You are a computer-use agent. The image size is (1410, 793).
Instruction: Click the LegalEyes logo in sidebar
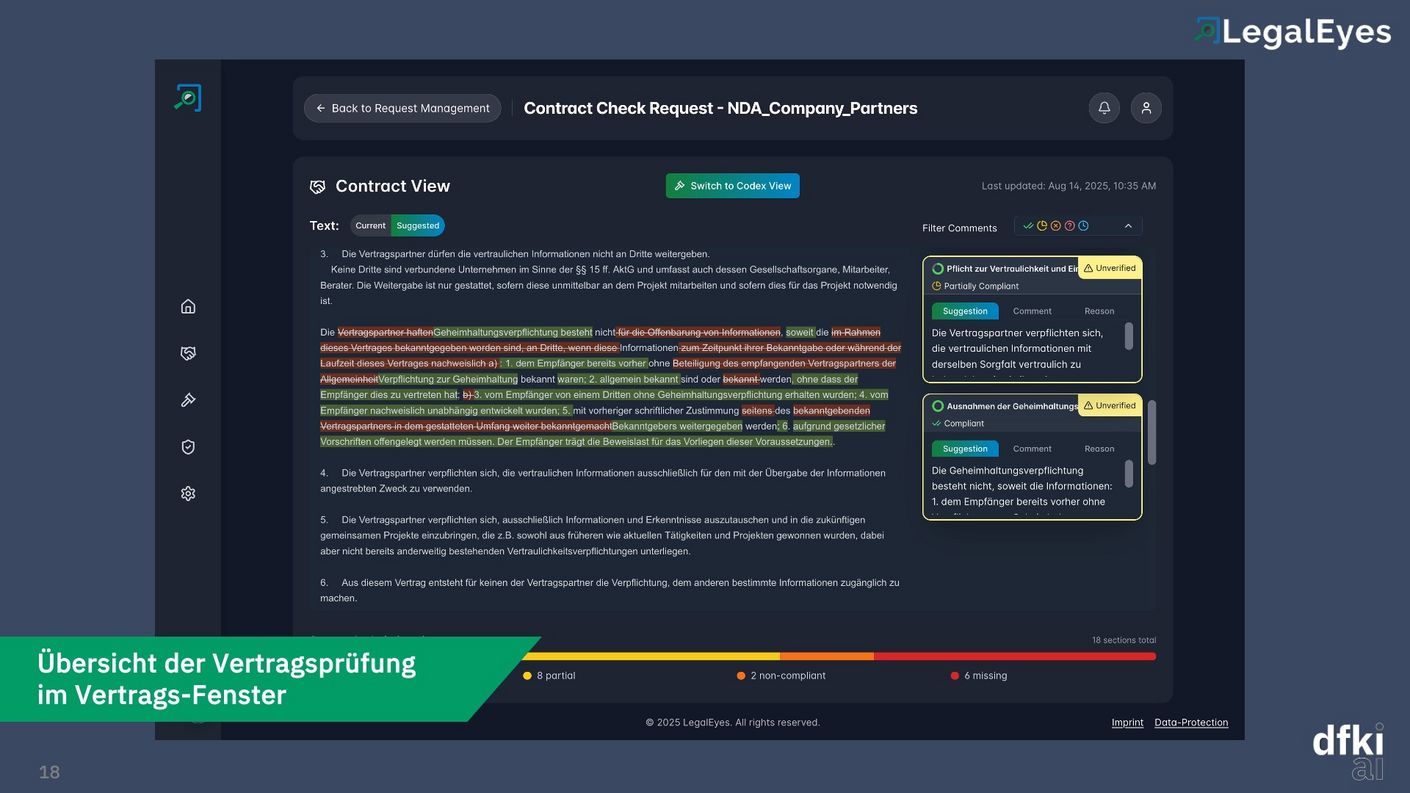pos(188,97)
